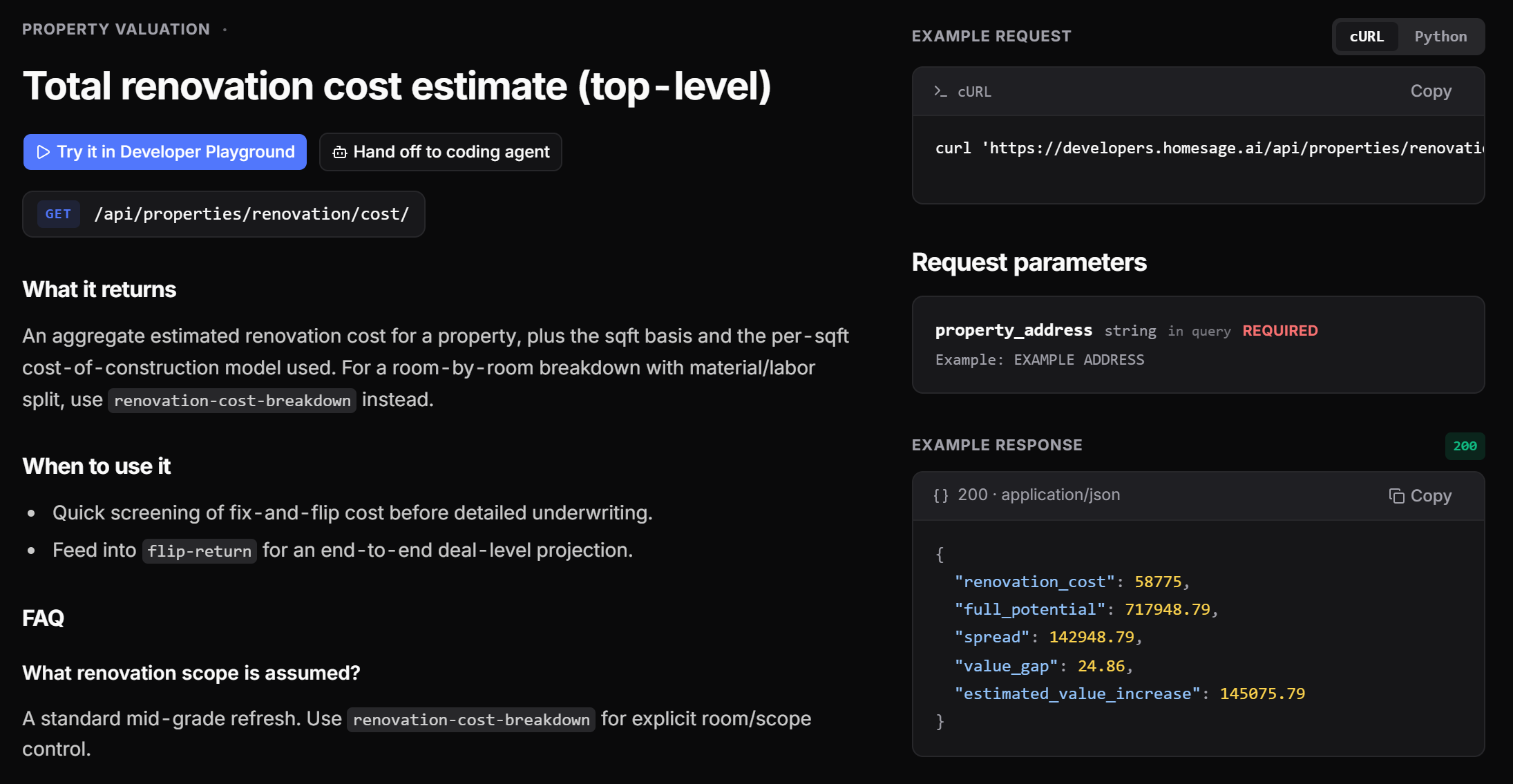Viewport: 1513px width, 784px height.
Task: Copy the cURL example request
Action: tap(1431, 91)
